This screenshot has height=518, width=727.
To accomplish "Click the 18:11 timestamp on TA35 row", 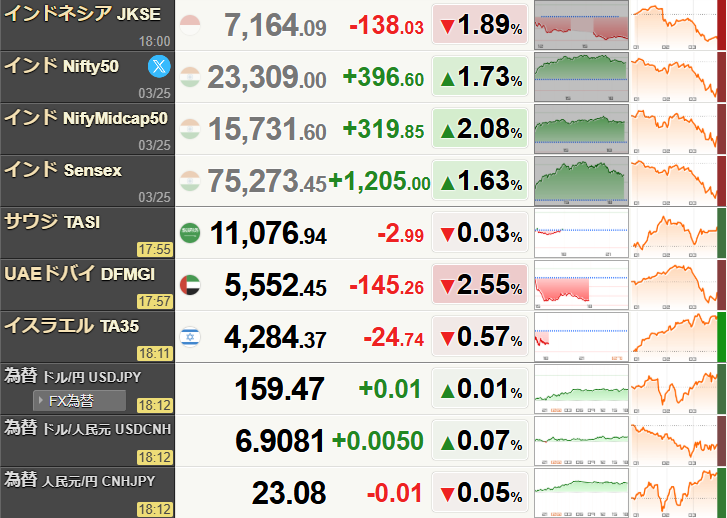I will click(x=155, y=354).
